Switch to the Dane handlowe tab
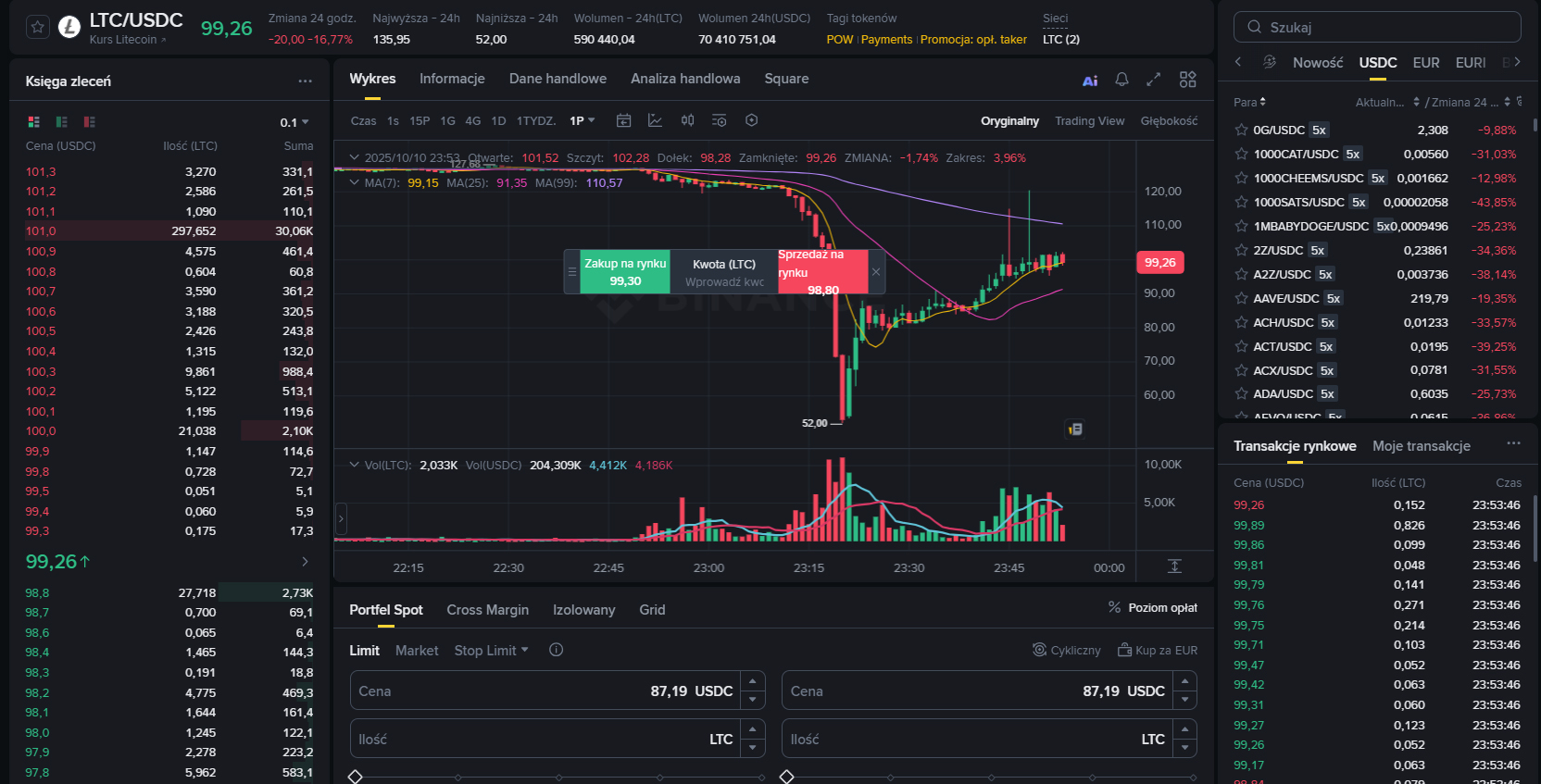The image size is (1541, 784). (x=558, y=79)
